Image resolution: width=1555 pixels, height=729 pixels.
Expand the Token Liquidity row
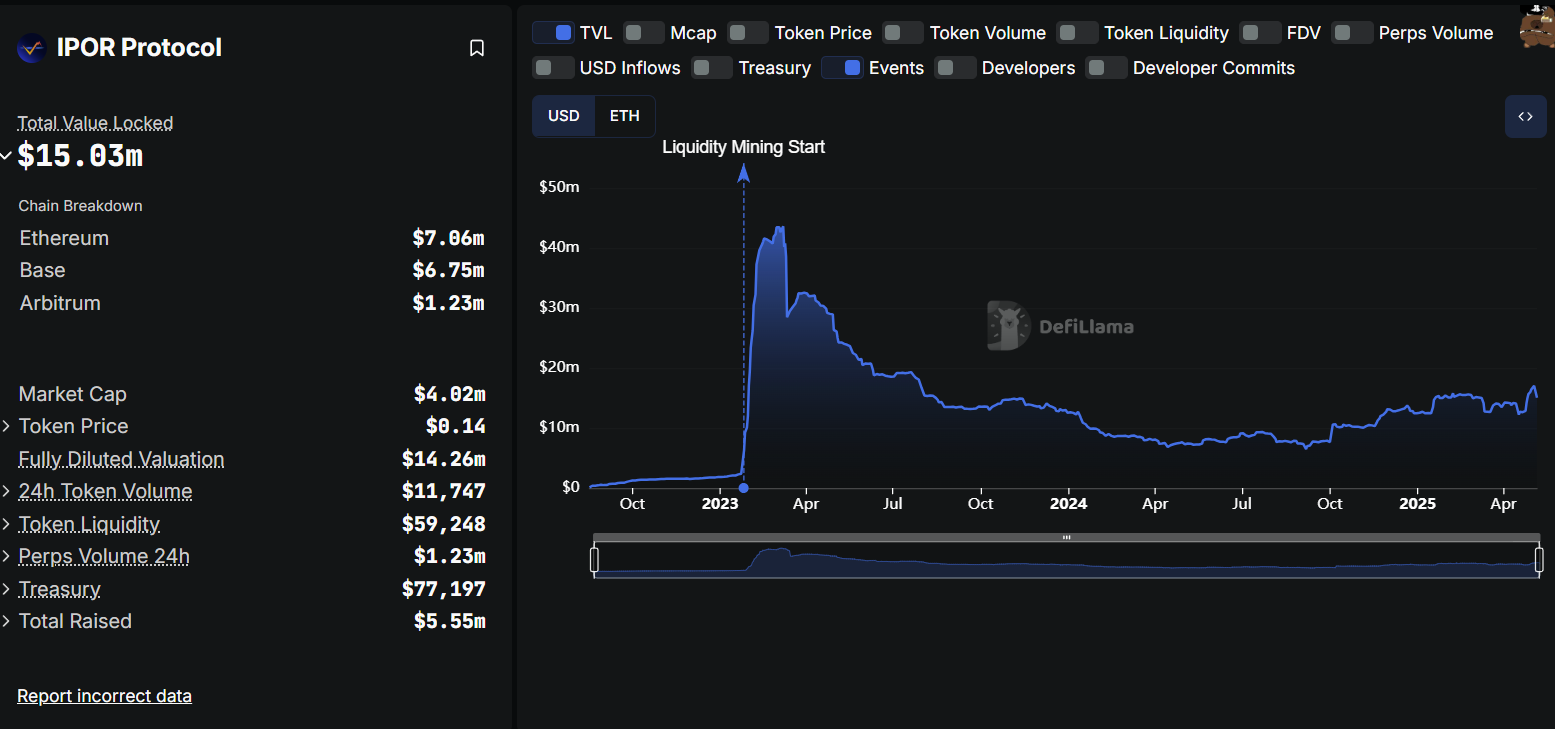point(6,524)
